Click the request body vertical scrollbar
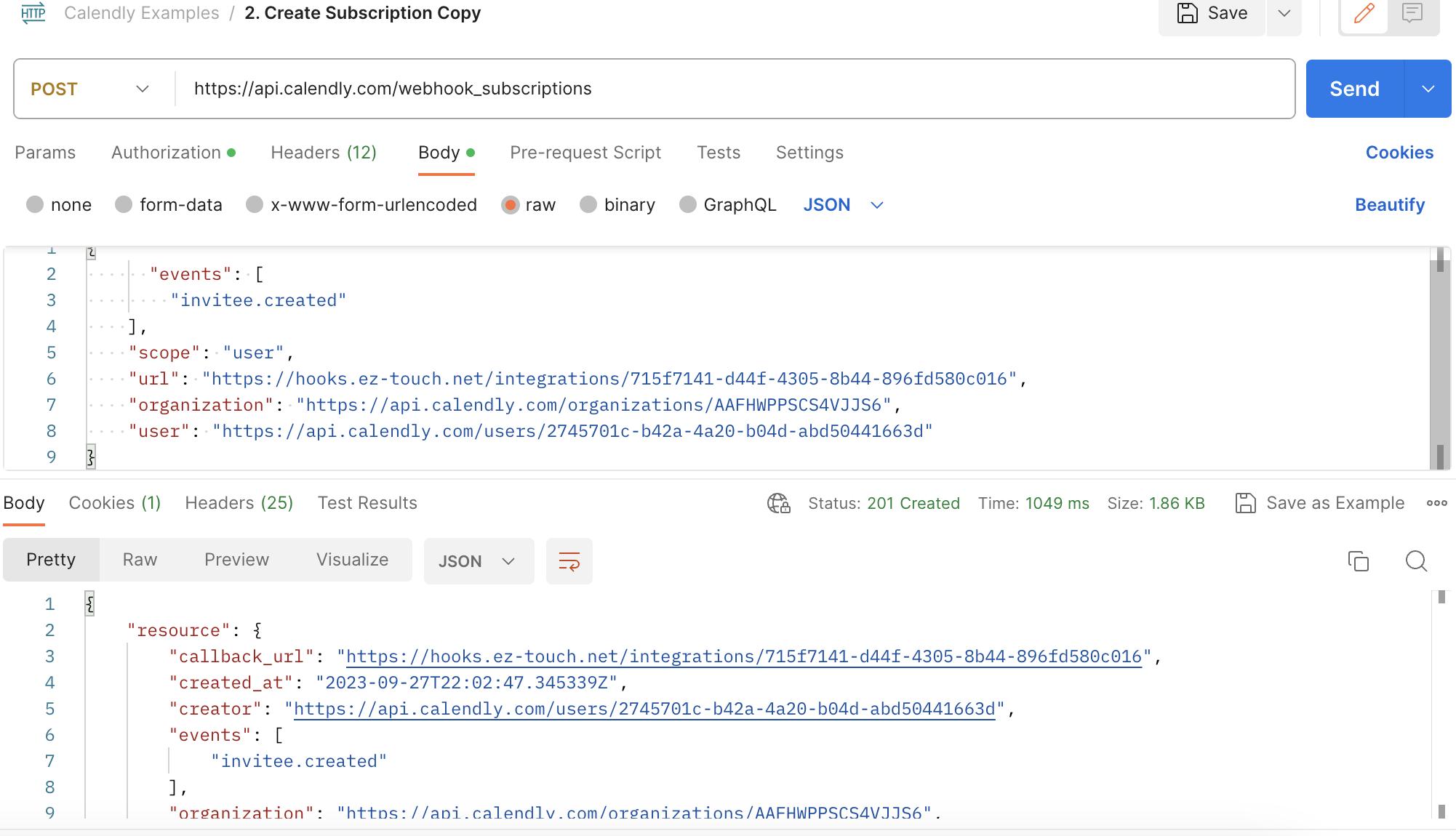The height and width of the screenshot is (836, 1456). click(1439, 356)
